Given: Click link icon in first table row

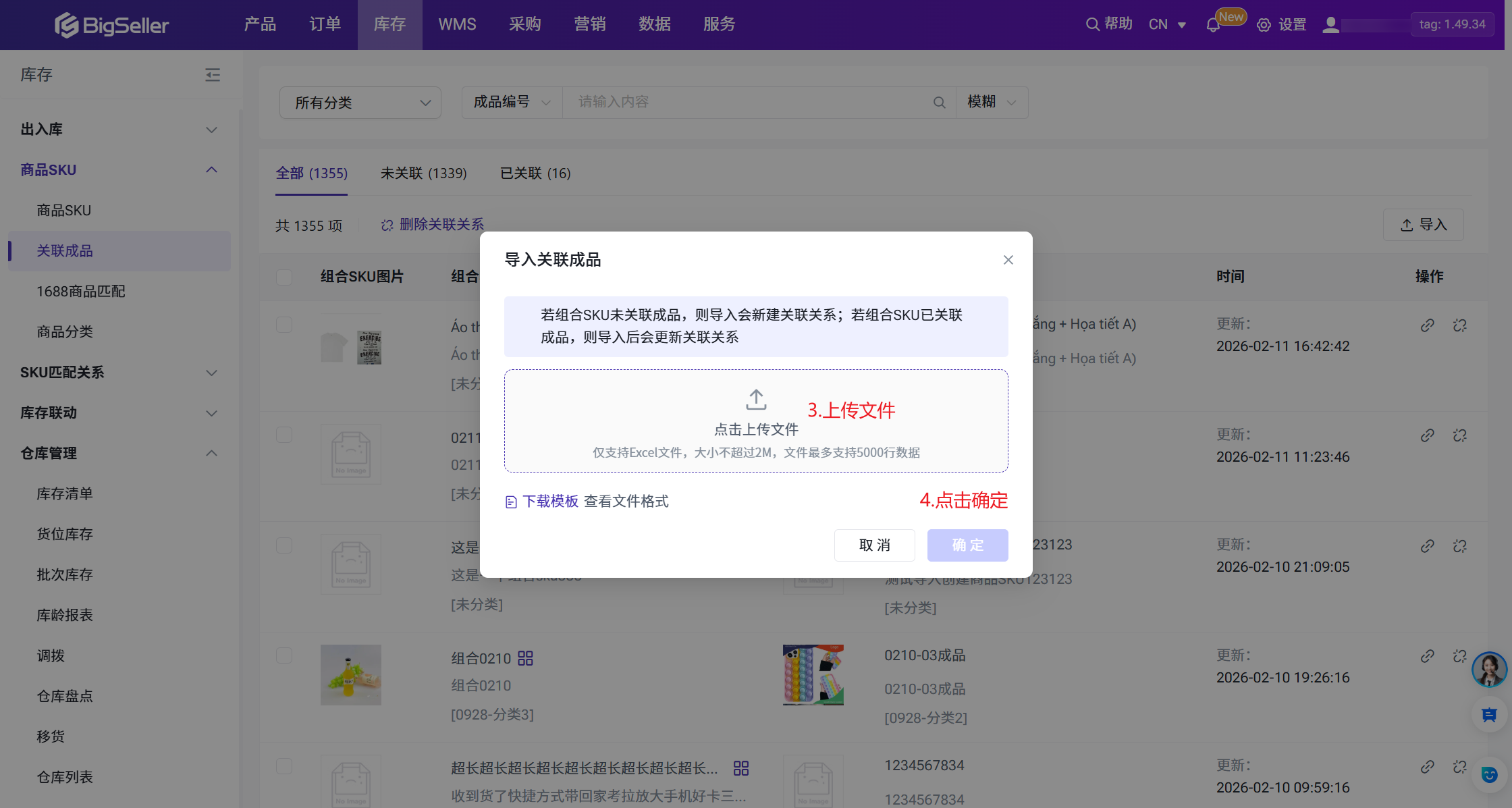Looking at the screenshot, I should point(1427,325).
